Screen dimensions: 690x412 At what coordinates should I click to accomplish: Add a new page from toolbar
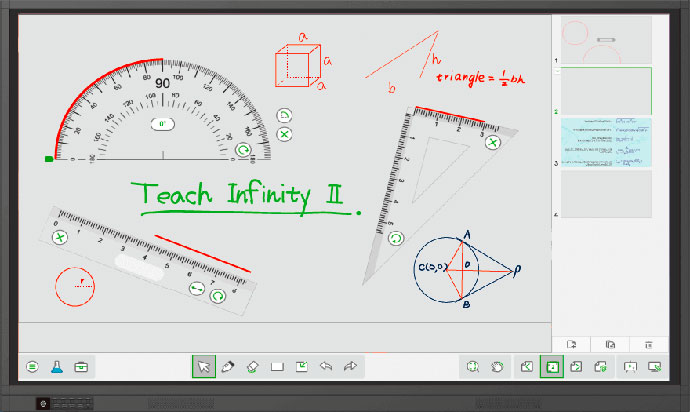(601, 367)
